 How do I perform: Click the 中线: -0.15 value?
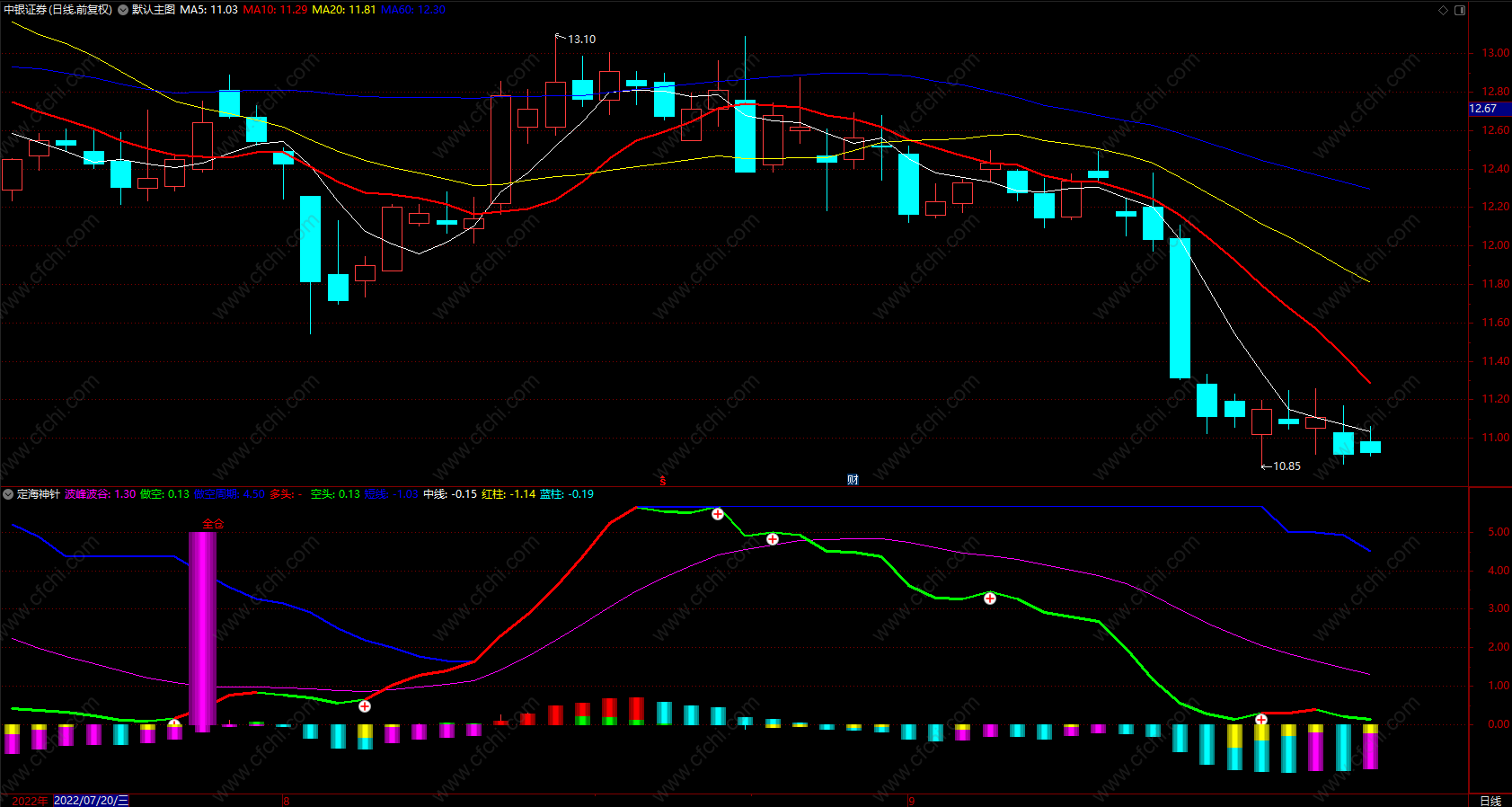point(450,494)
